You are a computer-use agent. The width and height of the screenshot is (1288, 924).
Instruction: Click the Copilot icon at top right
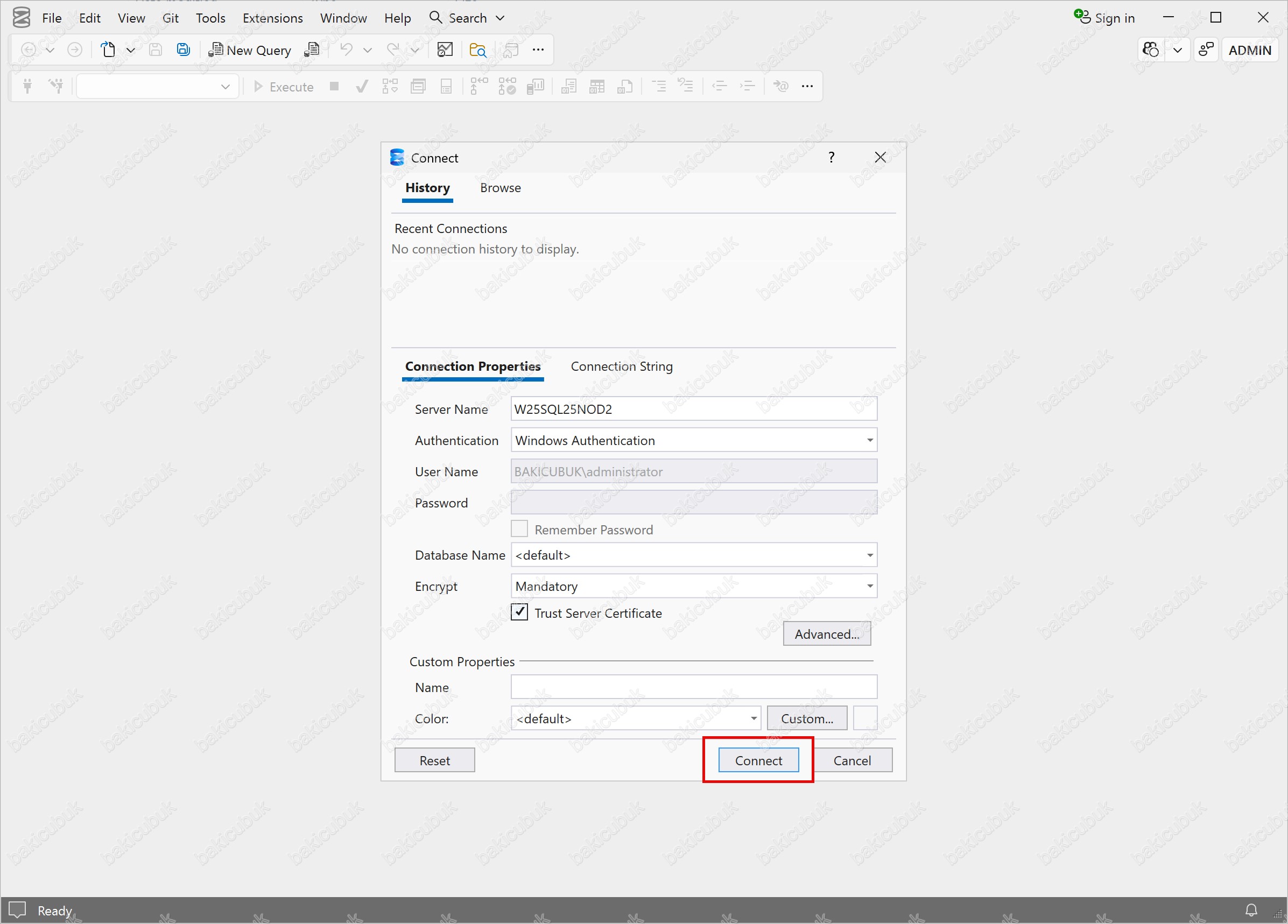(1151, 50)
